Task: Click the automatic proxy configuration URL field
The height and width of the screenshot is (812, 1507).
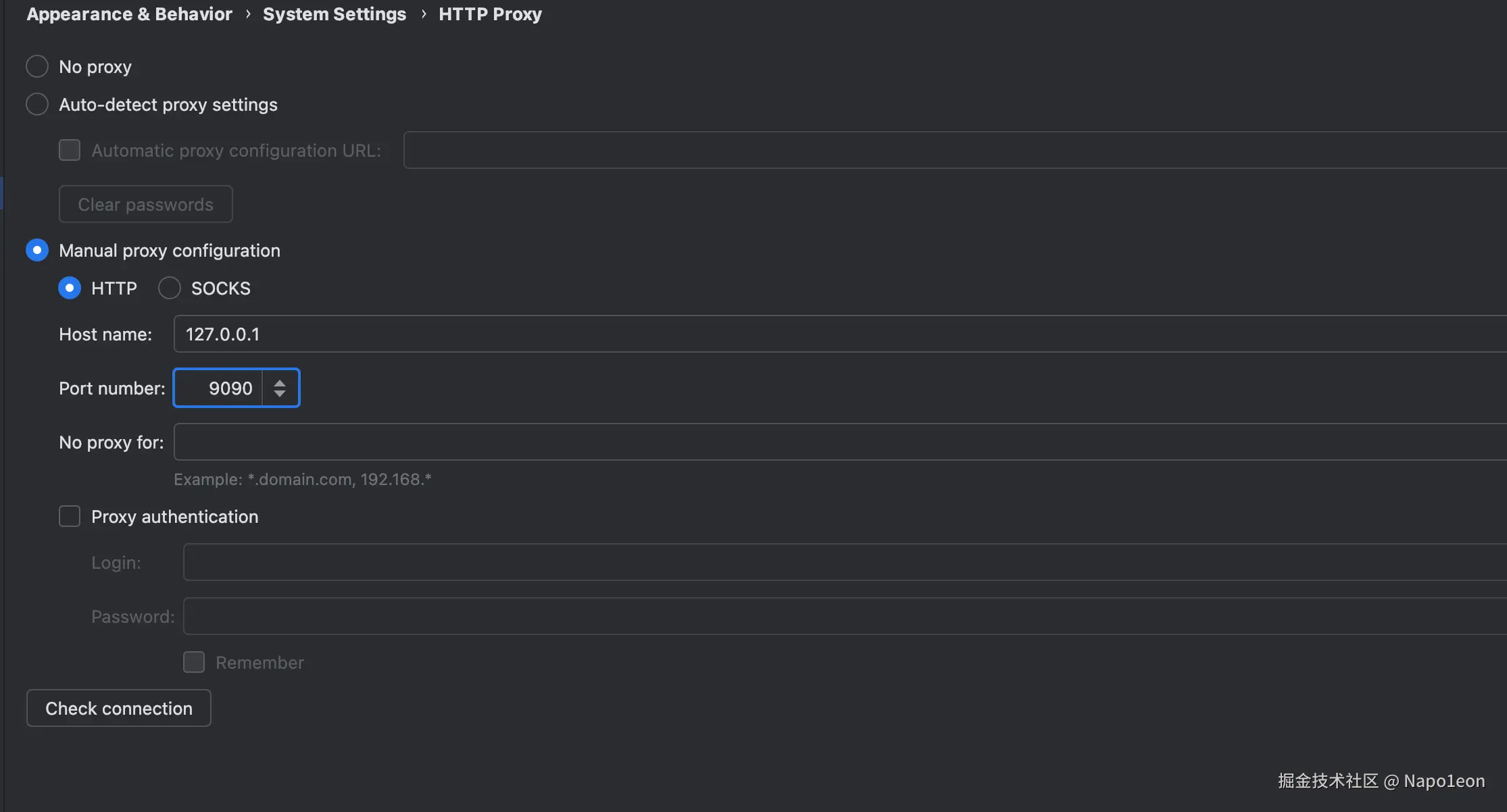Action: pyautogui.click(x=953, y=150)
